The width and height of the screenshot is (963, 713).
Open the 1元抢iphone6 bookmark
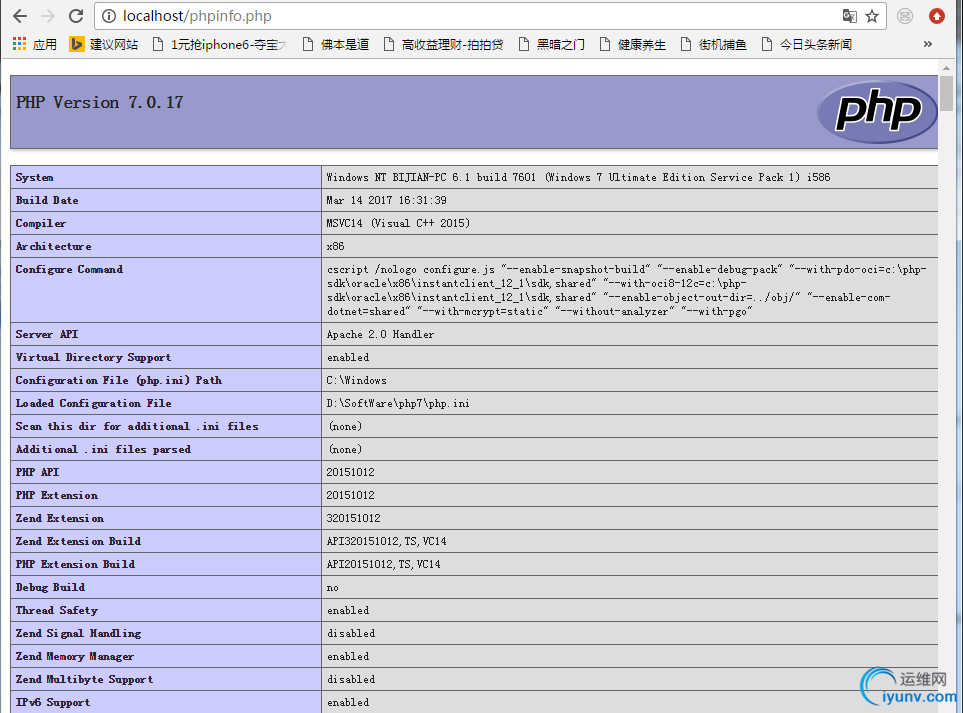pyautogui.click(x=219, y=44)
